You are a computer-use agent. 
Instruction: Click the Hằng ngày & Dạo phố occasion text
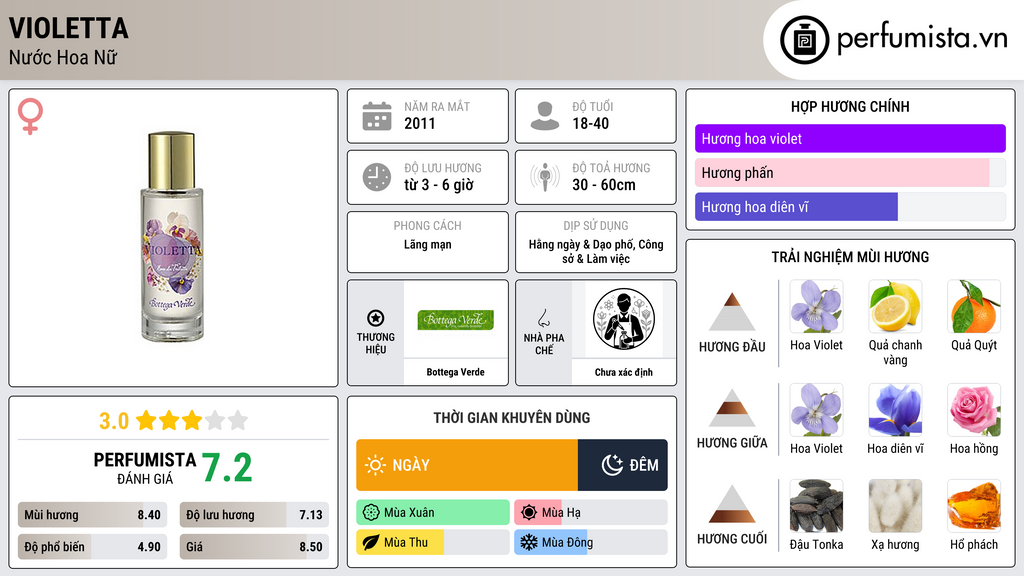596,251
